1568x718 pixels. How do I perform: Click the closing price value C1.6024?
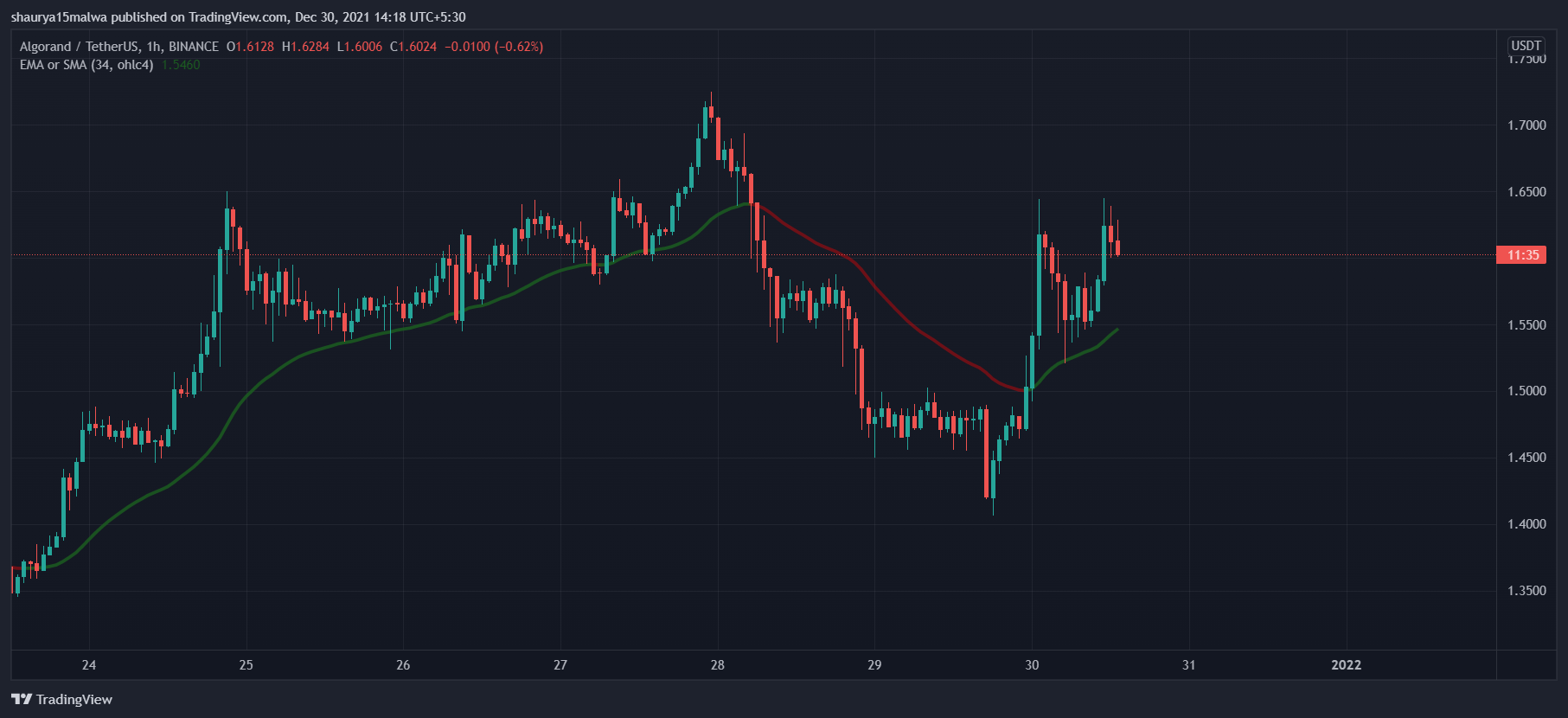(x=413, y=47)
